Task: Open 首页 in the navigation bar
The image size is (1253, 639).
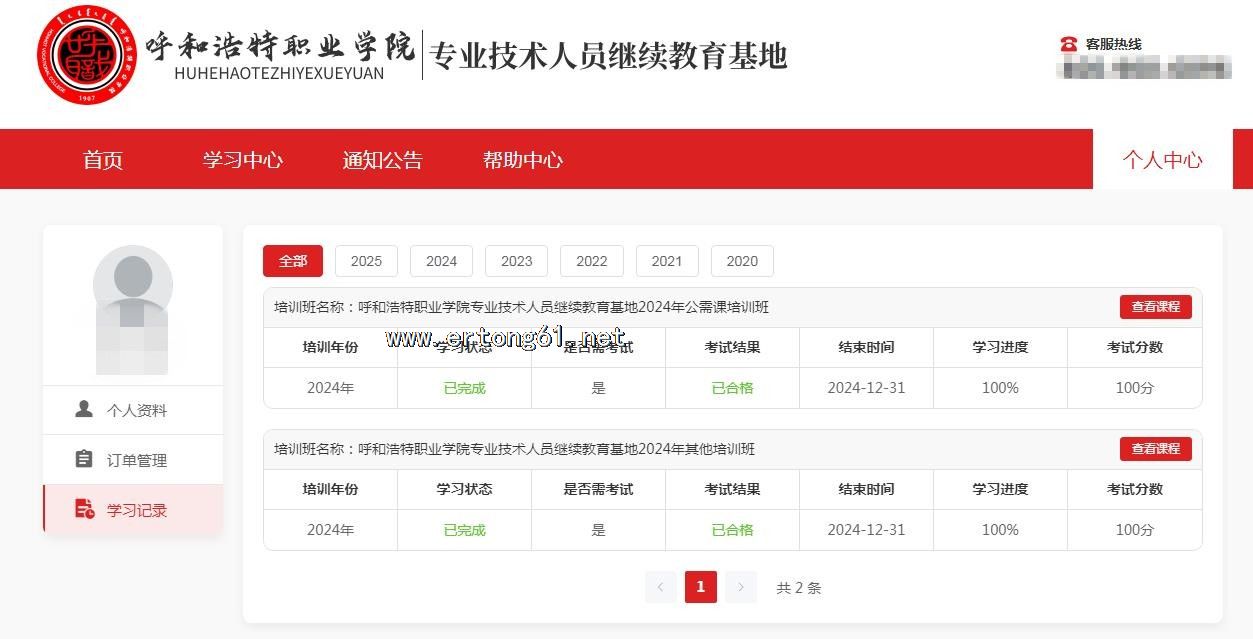Action: [103, 160]
